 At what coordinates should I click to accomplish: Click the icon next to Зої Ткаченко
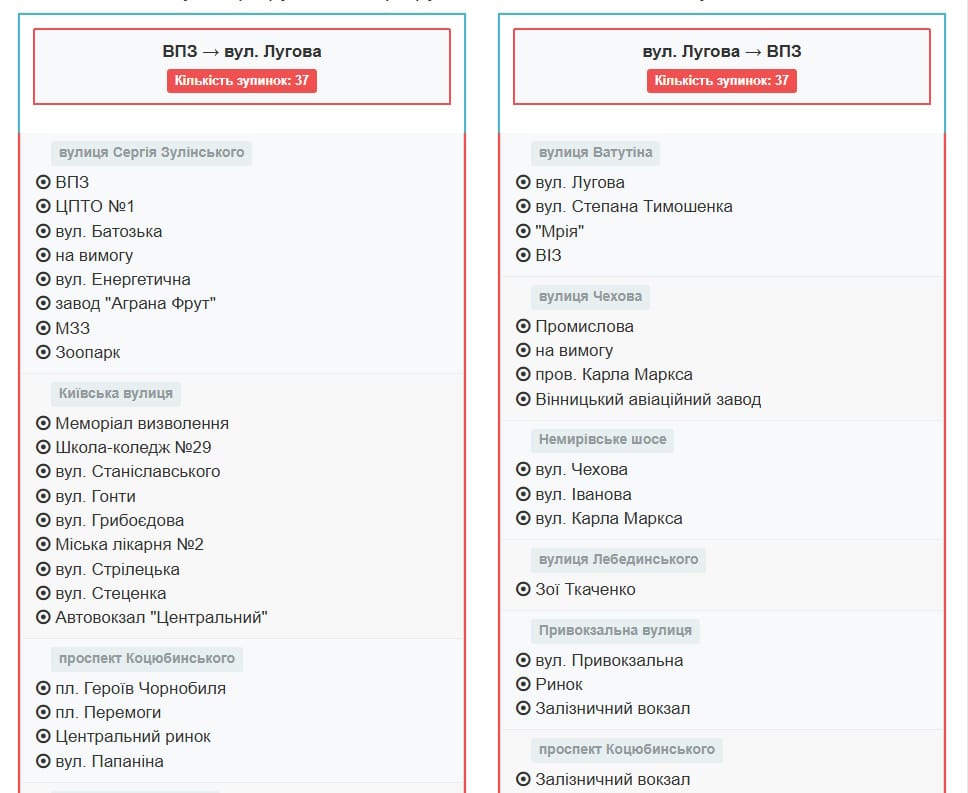click(x=523, y=589)
